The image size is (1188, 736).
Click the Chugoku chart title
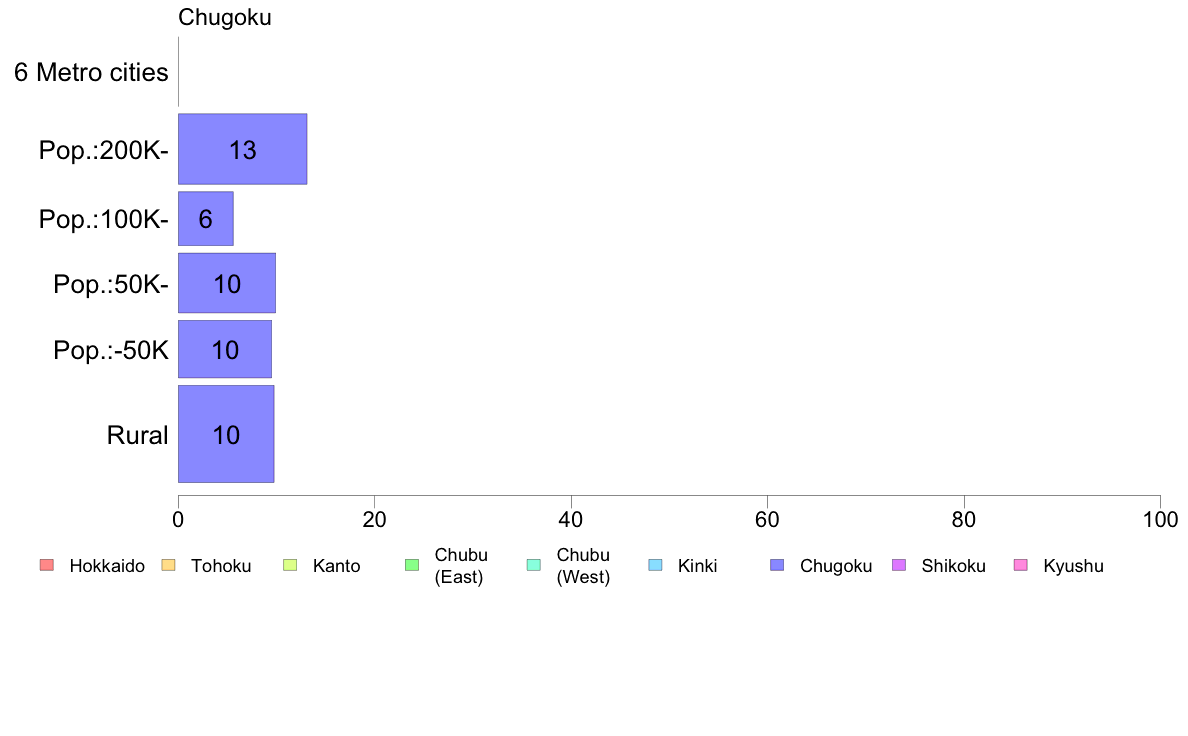coord(224,17)
